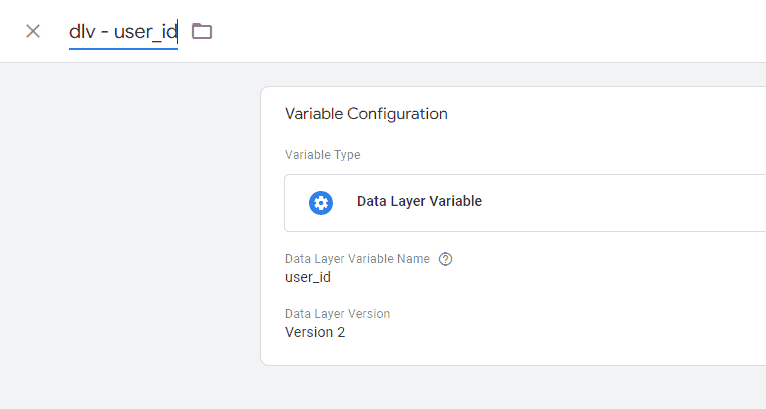Screen dimensions: 766x409
Task: Click the "Data Layer Variable Name" label
Action: point(357,258)
